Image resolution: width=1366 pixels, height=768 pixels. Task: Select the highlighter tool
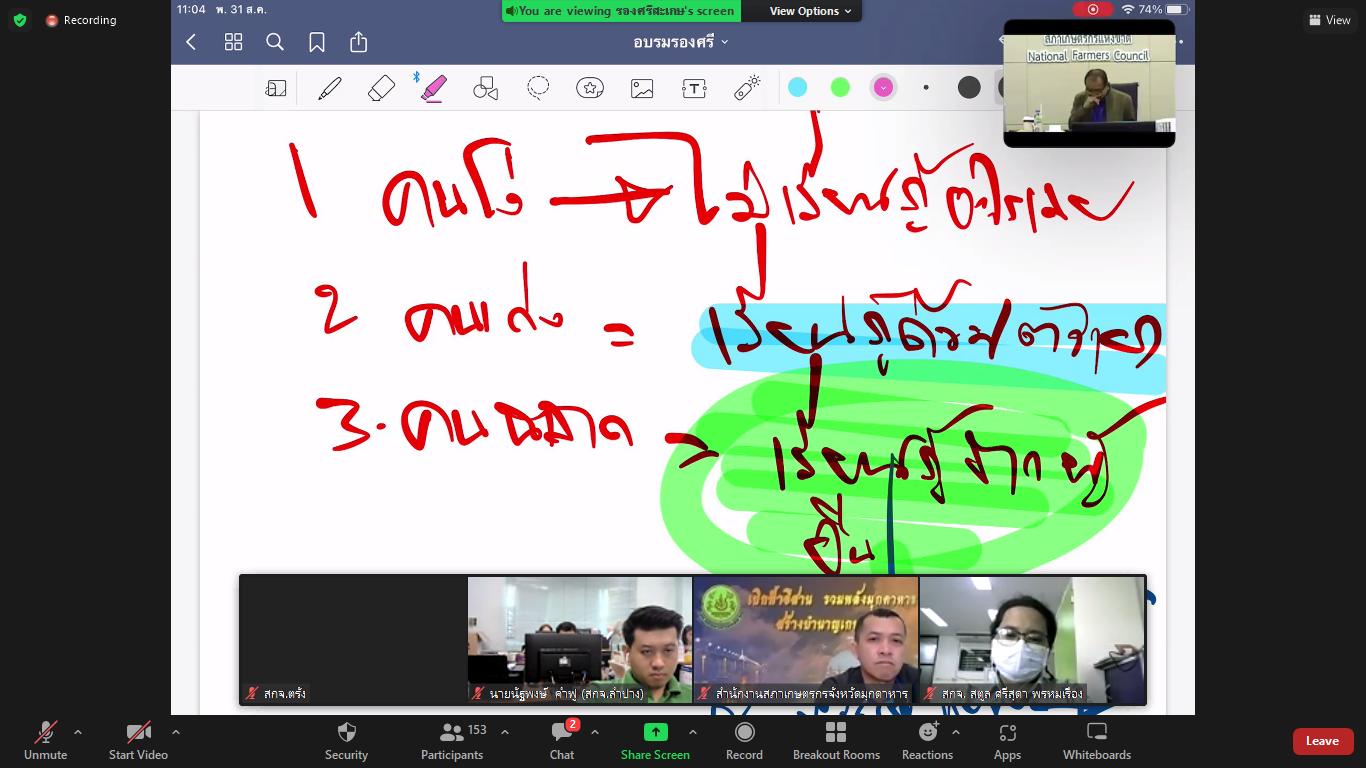coord(434,88)
